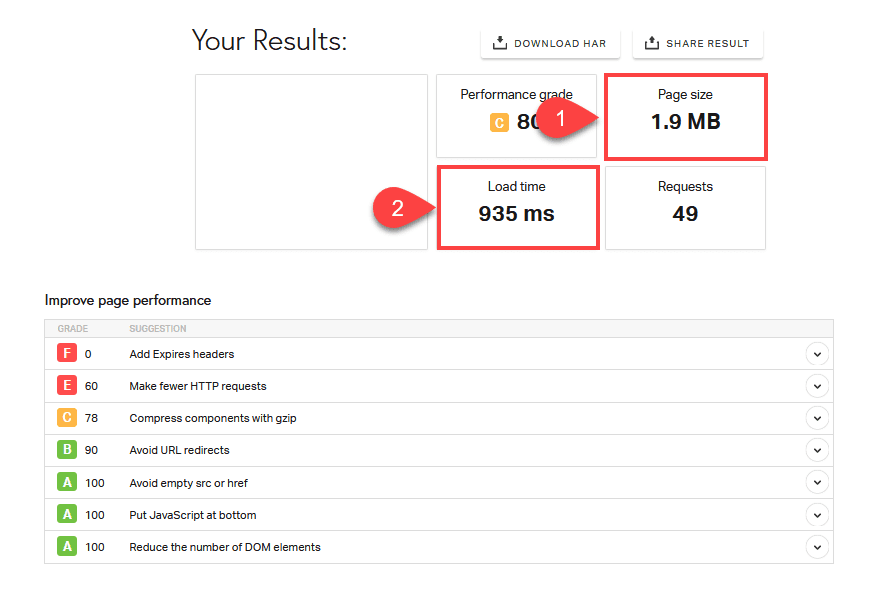Viewport: 880px width, 590px height.
Task: Click the green B badge for URL redirects
Action: click(x=67, y=450)
